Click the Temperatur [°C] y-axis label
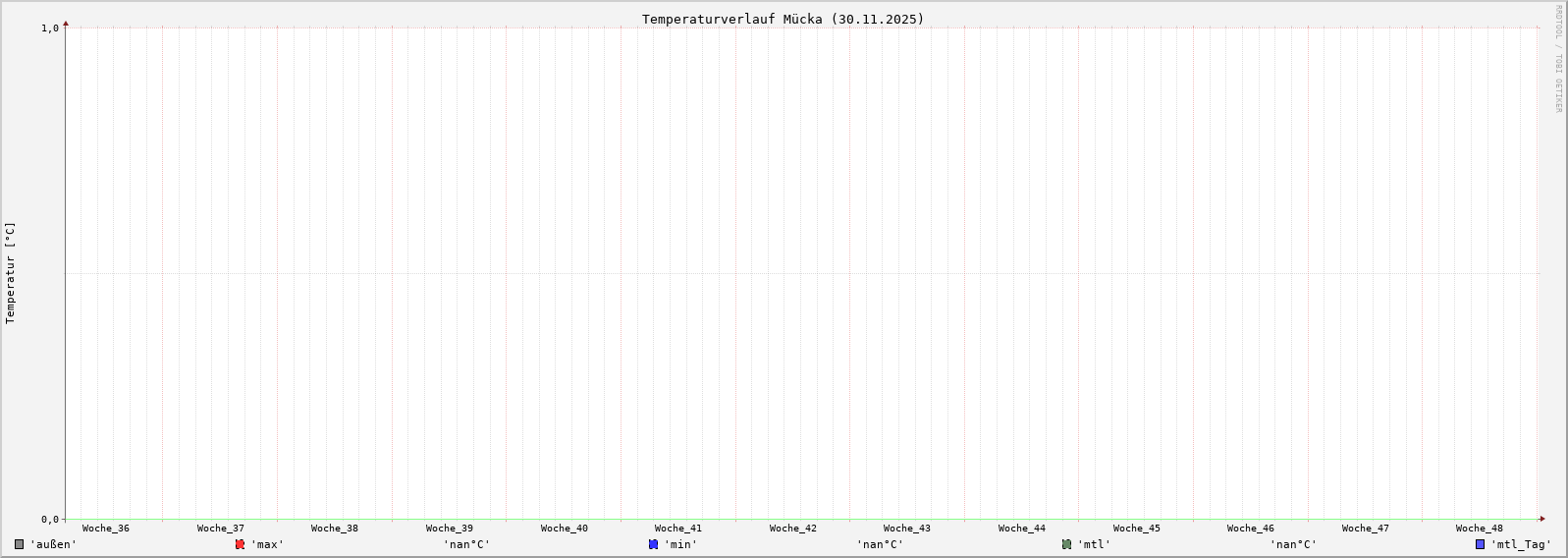Image resolution: width=1568 pixels, height=558 pixels. [11, 273]
